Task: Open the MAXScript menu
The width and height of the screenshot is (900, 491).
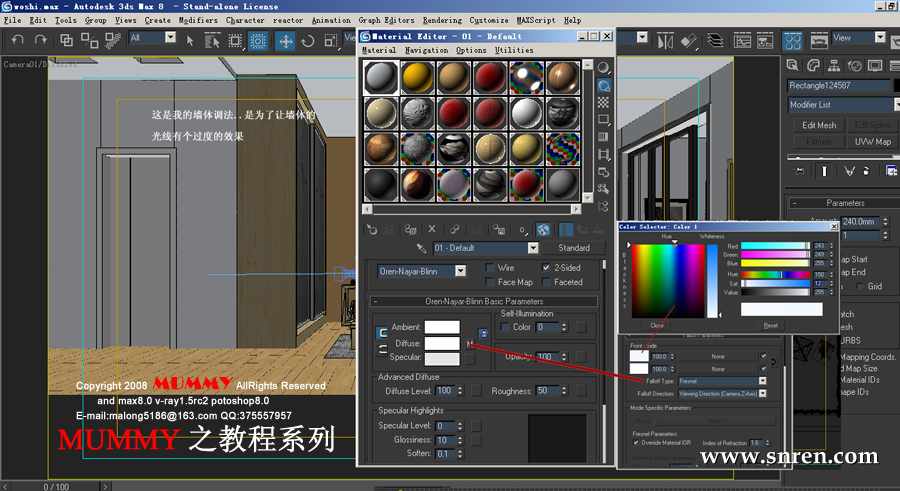Action: [x=536, y=20]
